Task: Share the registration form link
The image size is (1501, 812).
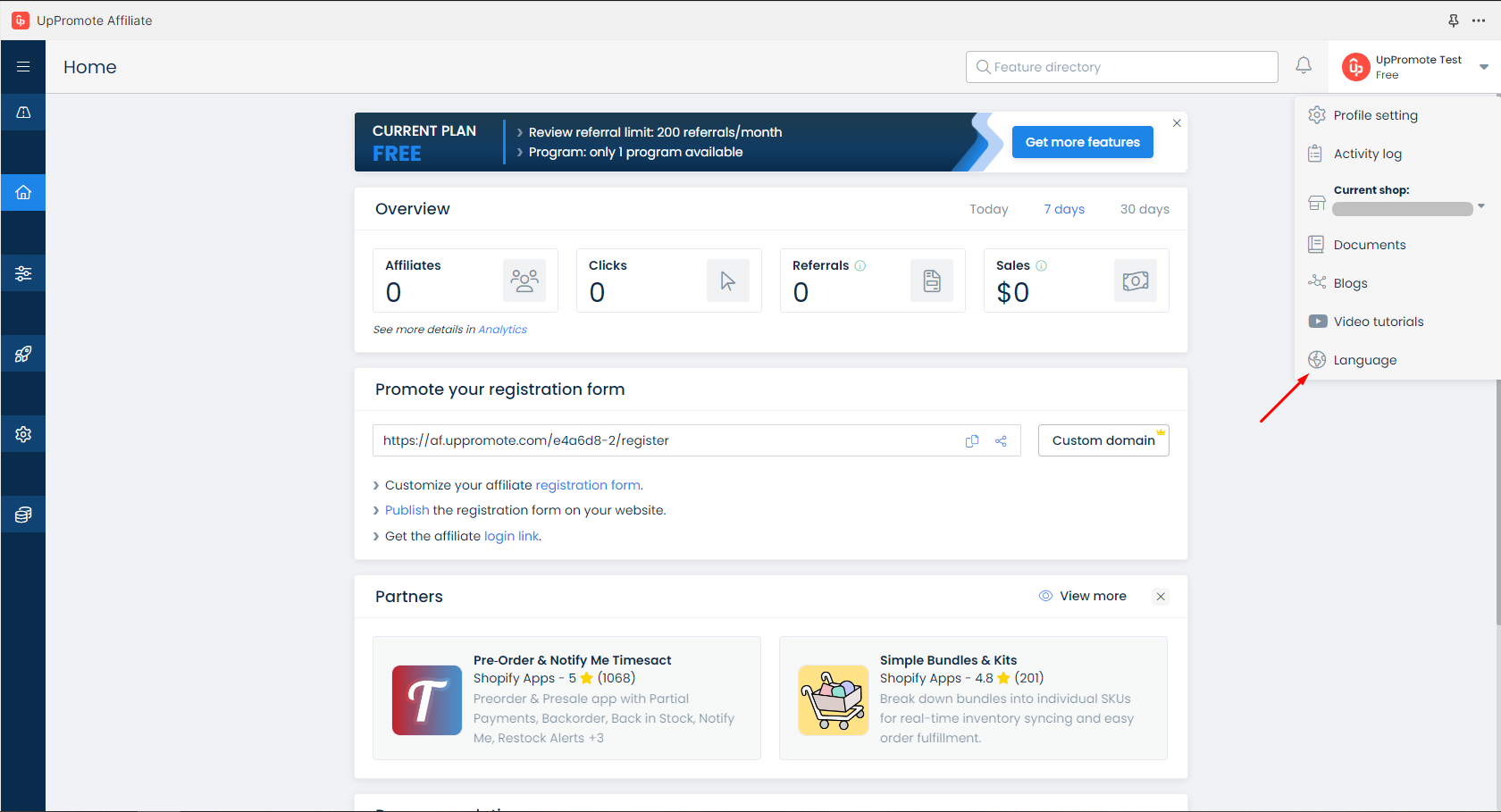Action: pyautogui.click(x=1001, y=441)
